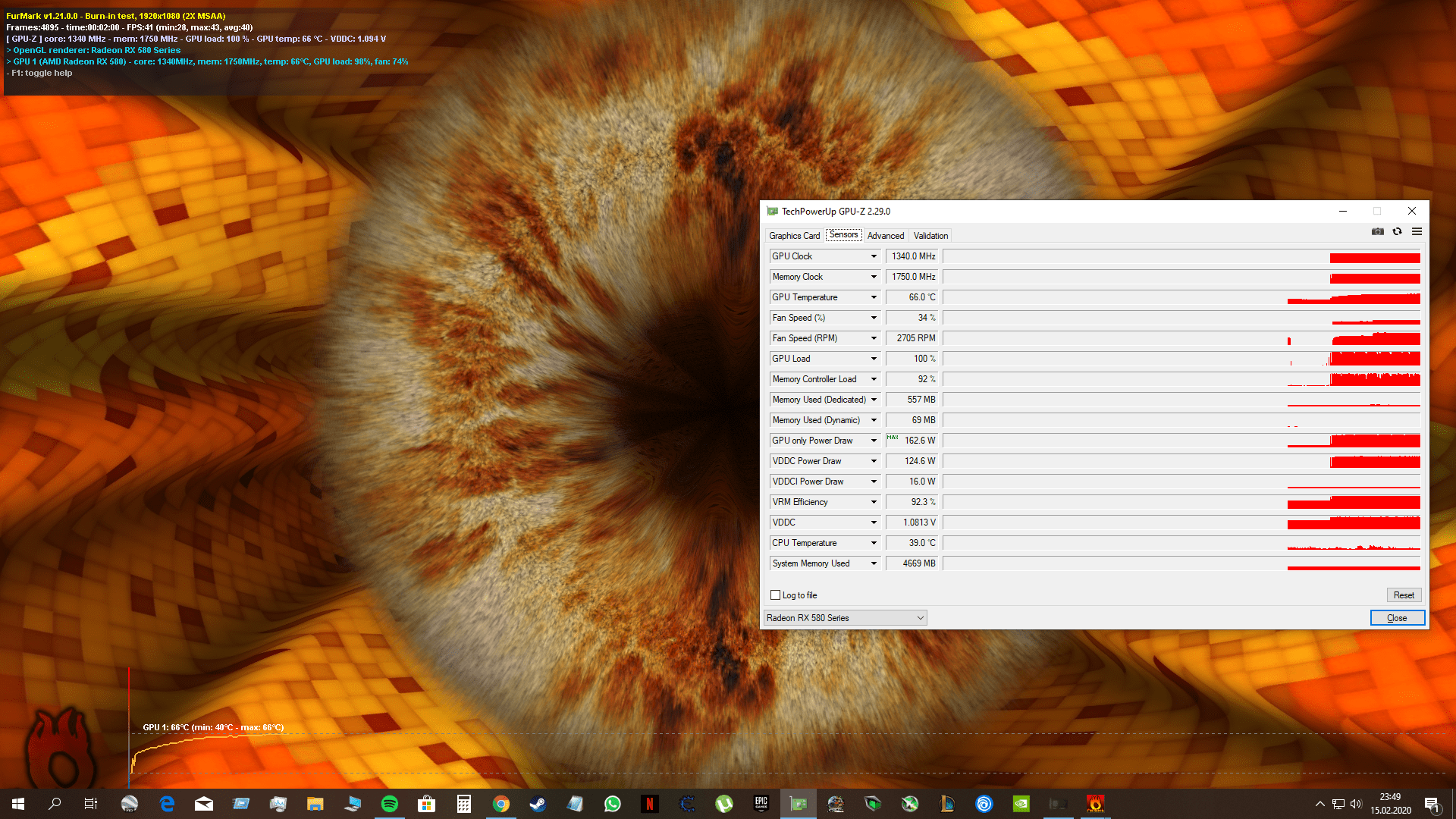Expand the GPU Clock sensor dropdown
Viewport: 1456px width, 819px height.
874,256
